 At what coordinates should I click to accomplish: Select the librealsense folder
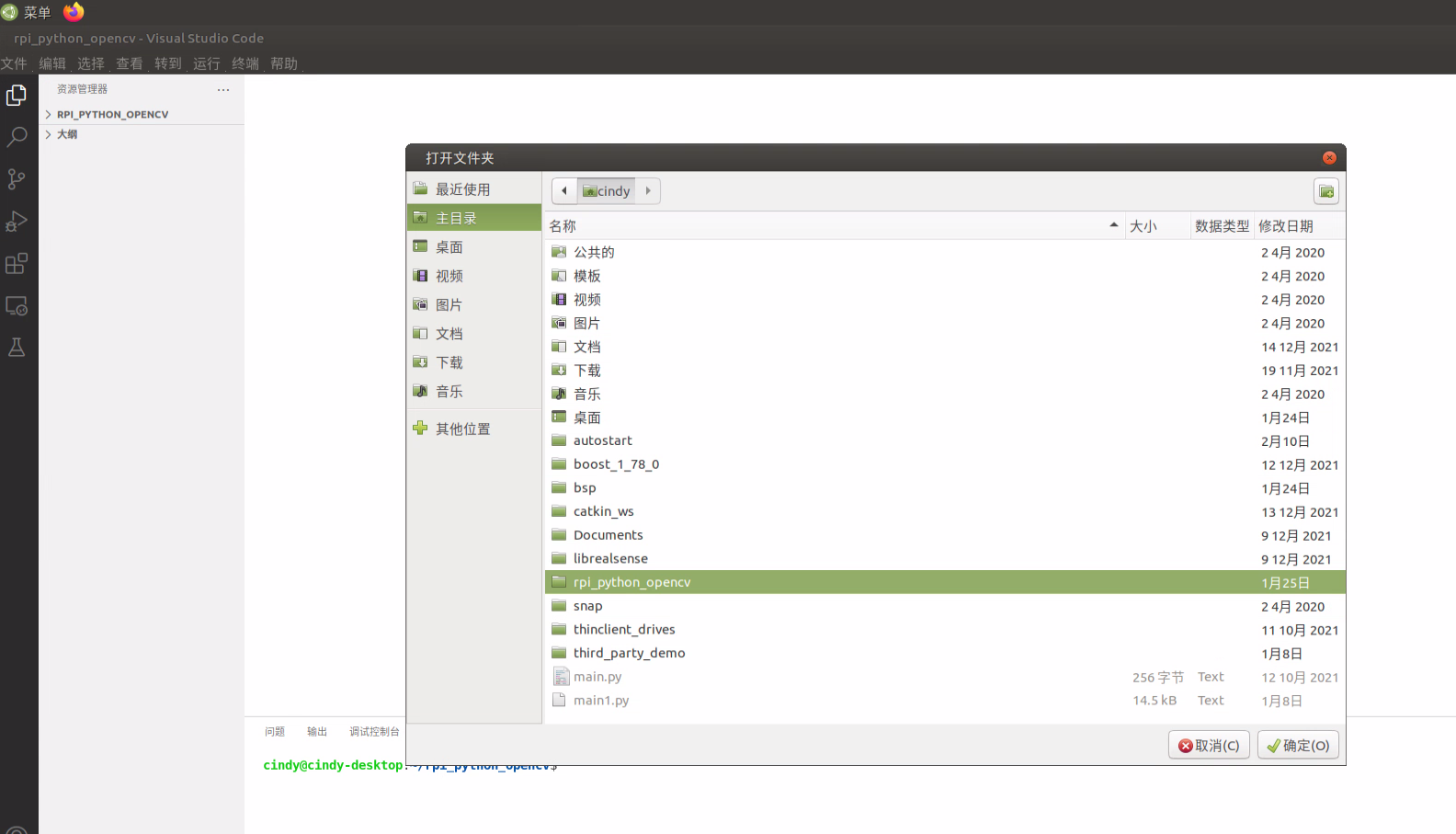click(945, 559)
